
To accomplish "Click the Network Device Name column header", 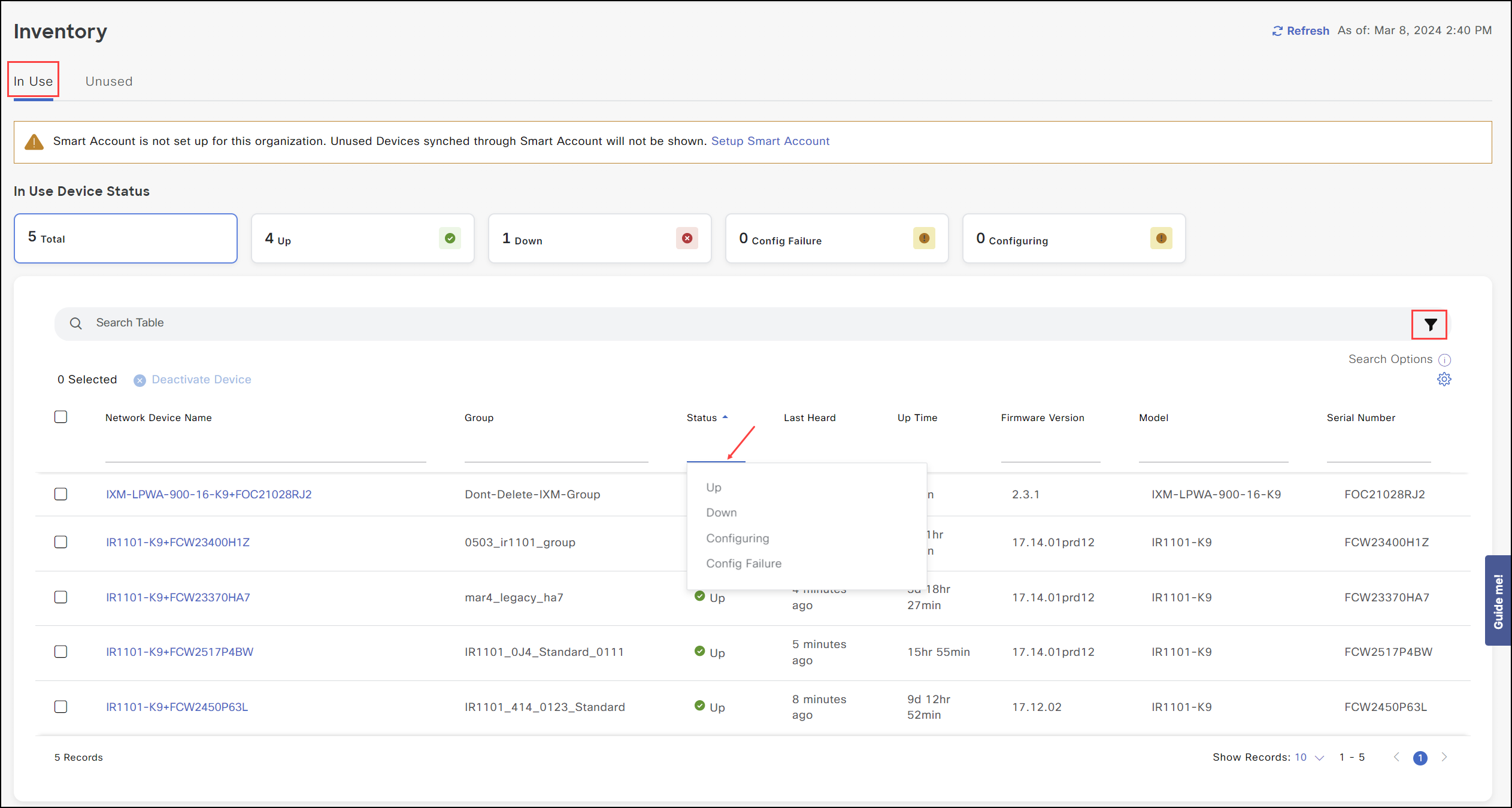I will 159,417.
